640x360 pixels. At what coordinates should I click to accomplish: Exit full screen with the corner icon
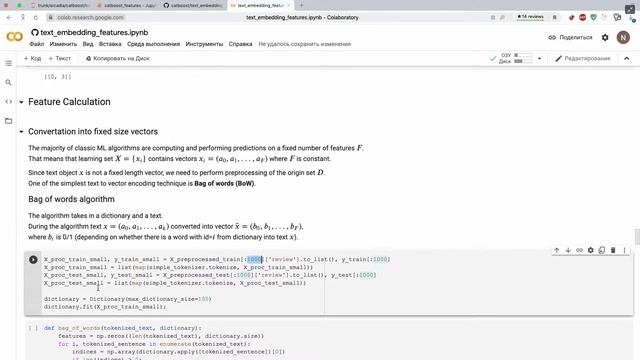[x=630, y=9]
